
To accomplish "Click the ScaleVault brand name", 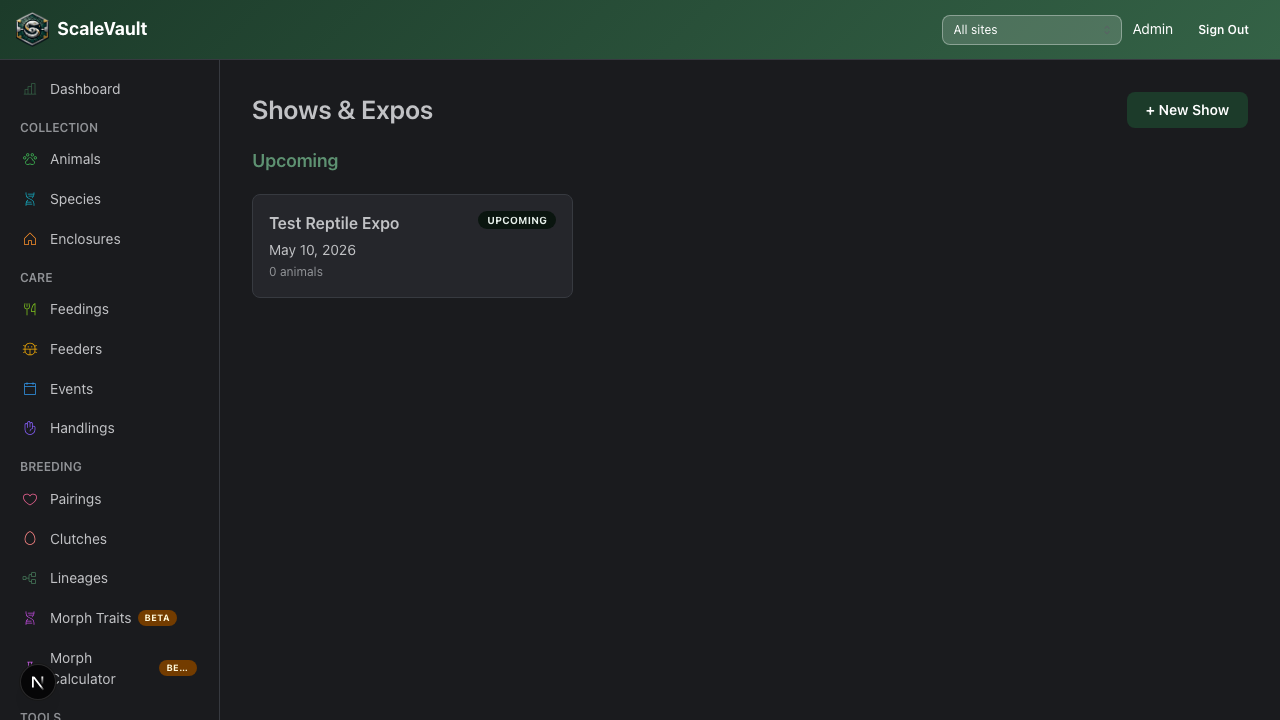I will coord(102,29).
